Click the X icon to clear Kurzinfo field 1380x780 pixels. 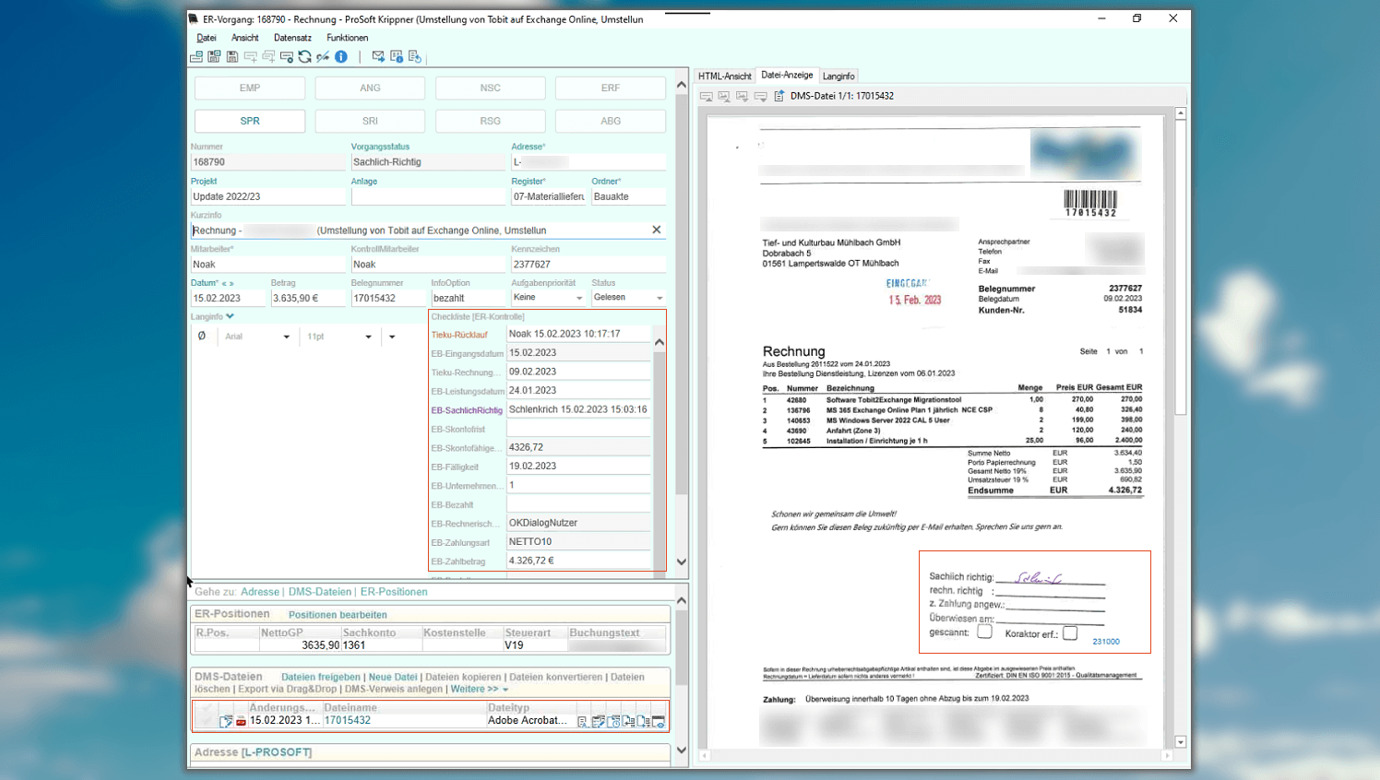(x=656, y=230)
